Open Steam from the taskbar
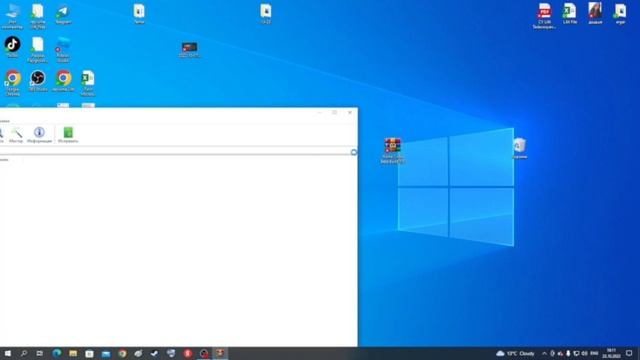The image size is (640, 360). coord(155,353)
